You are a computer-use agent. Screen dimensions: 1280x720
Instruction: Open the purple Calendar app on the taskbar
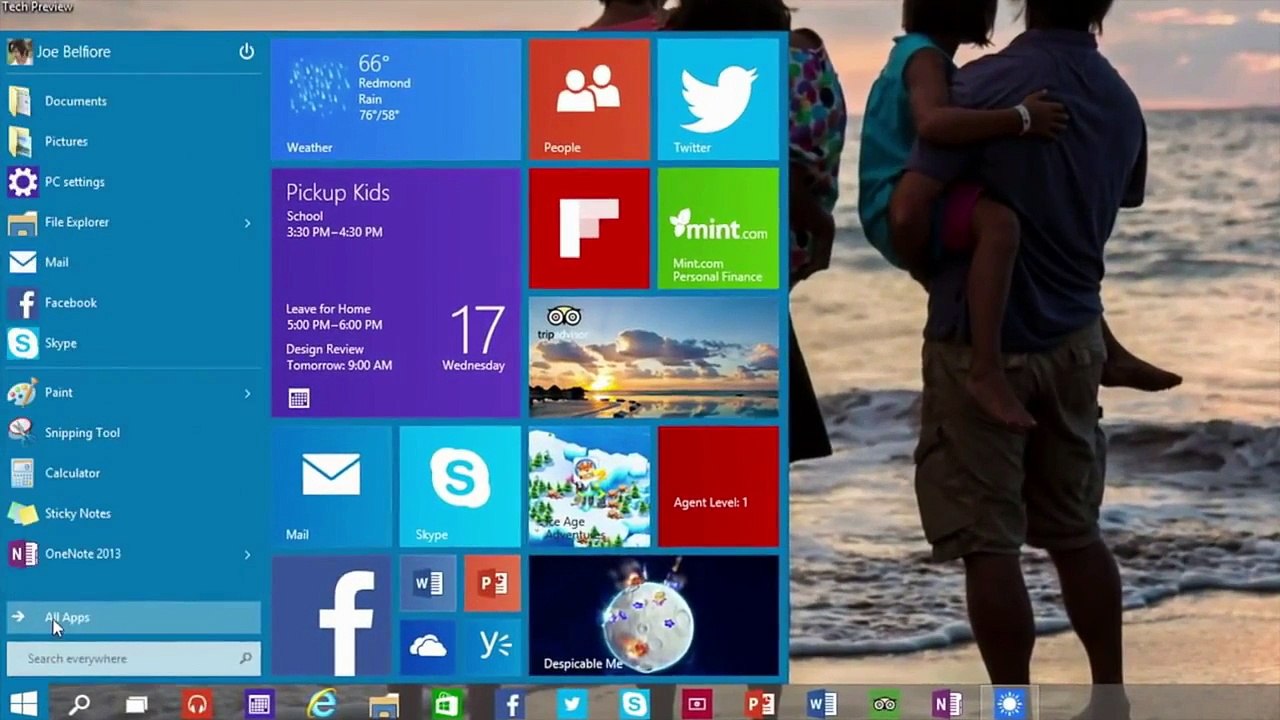coord(259,704)
